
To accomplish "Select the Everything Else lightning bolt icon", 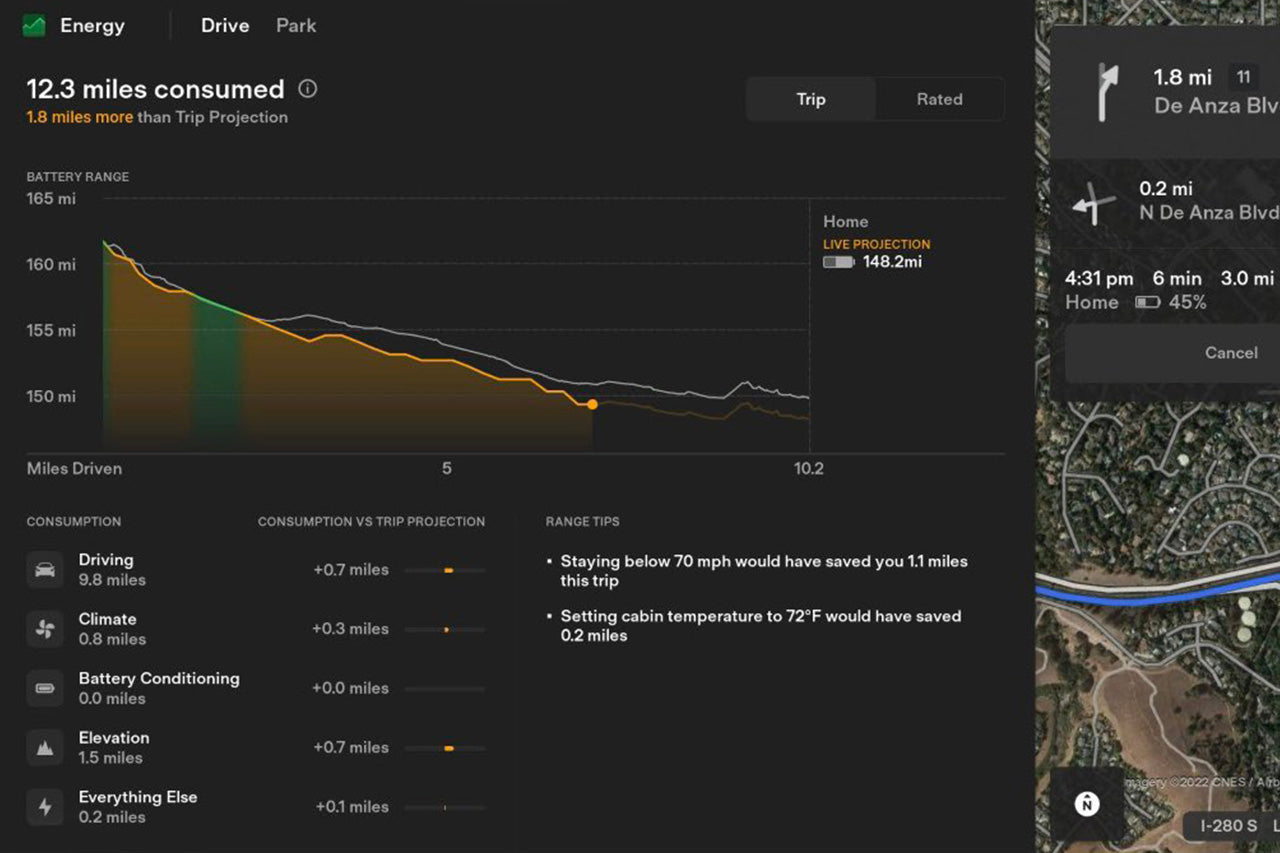I will 45,806.
